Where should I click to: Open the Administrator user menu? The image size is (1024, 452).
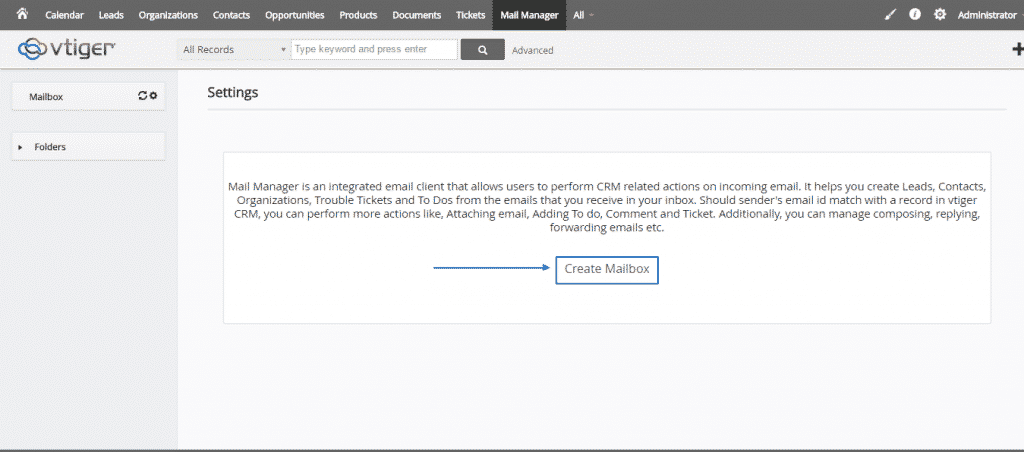[x=989, y=15]
